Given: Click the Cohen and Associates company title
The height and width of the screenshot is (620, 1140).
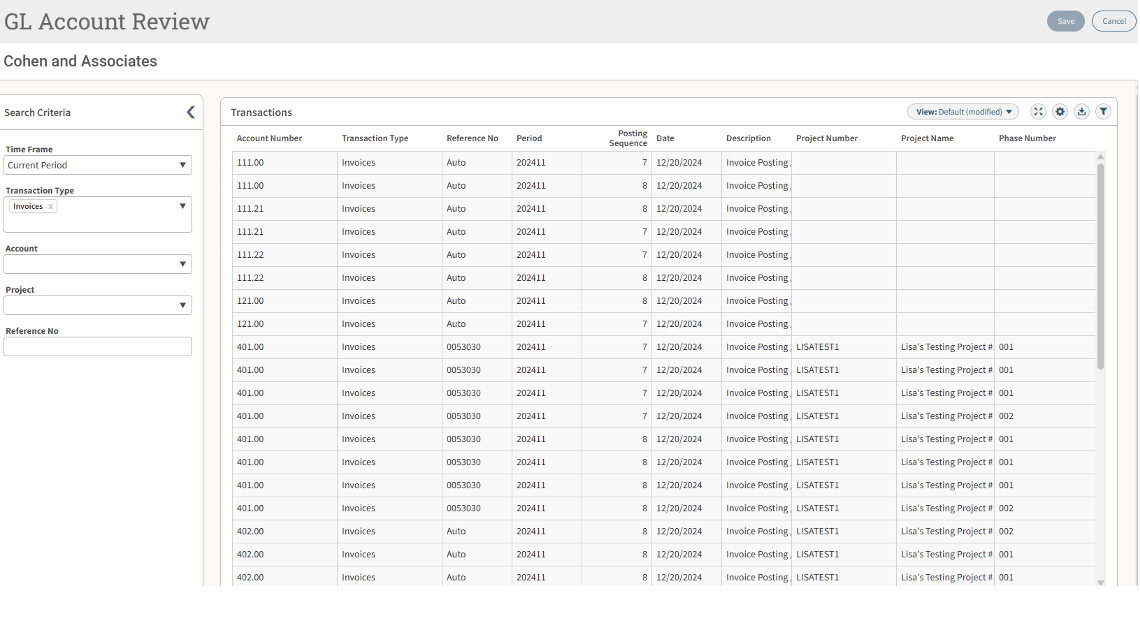Looking at the screenshot, I should click(80, 61).
